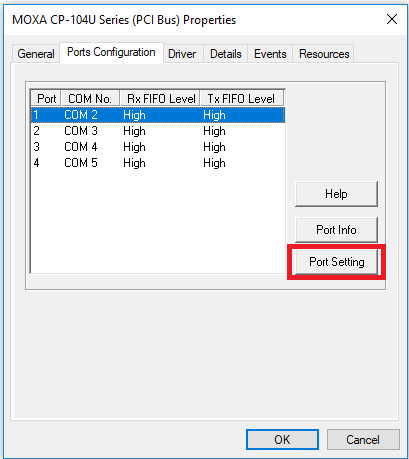Select the Port 4 COM 5 row
409x459 pixels.
158,163
